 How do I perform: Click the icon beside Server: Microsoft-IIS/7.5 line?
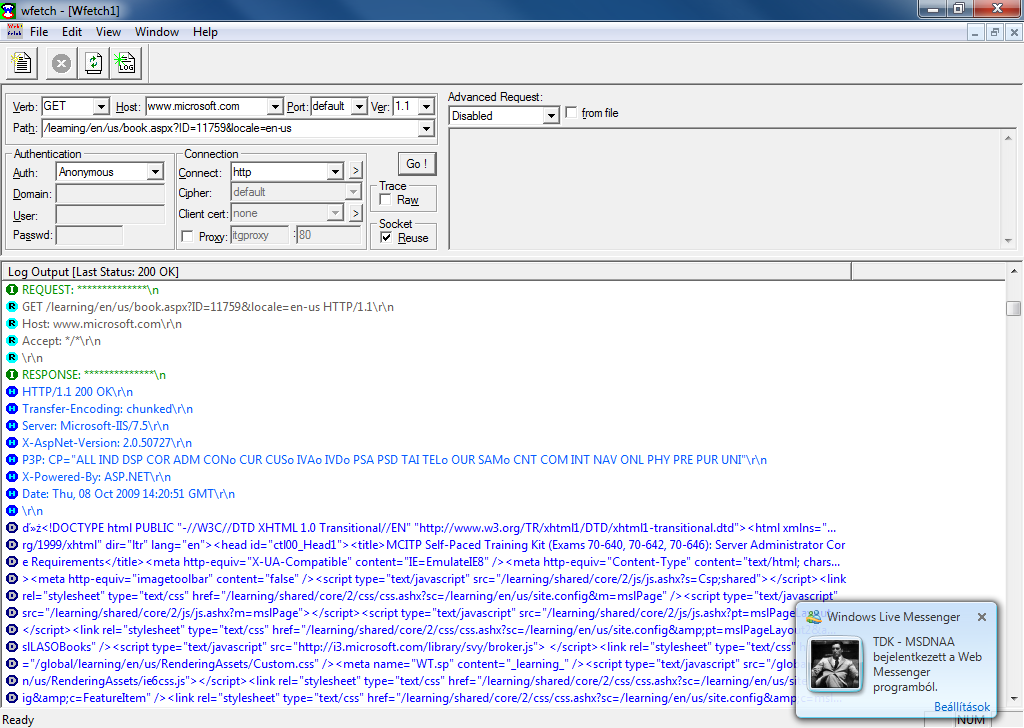[12, 425]
